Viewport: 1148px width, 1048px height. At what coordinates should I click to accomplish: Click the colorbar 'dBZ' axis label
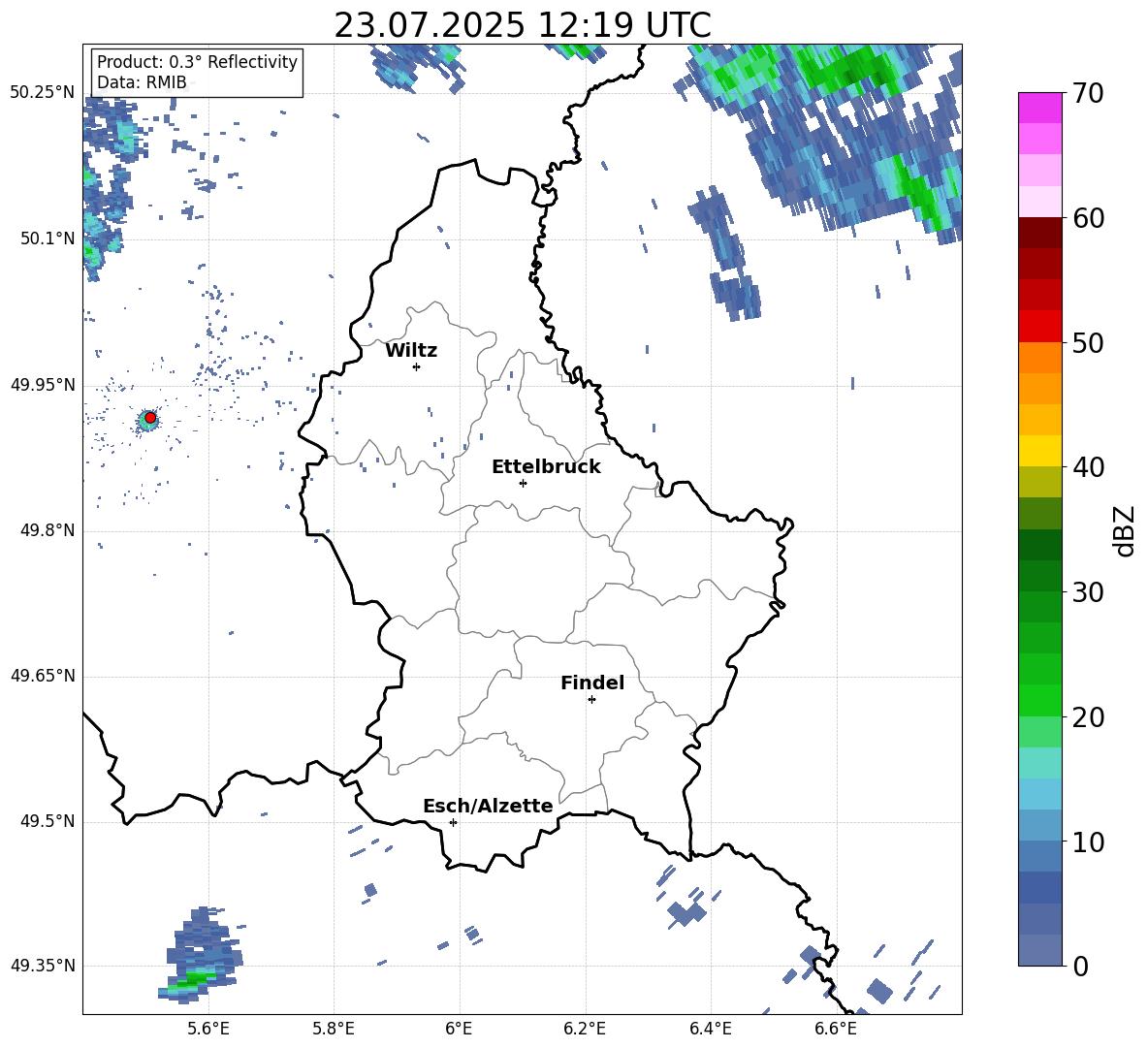point(1126,531)
